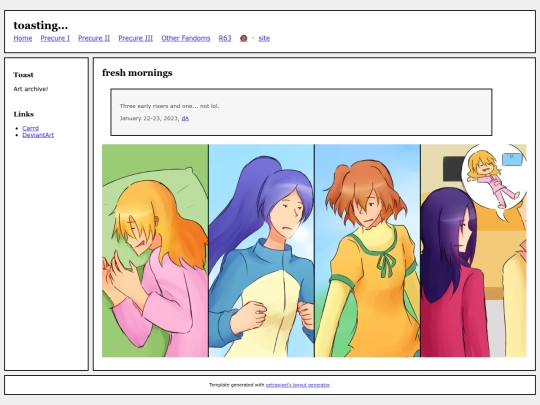Click the small round icon beside R63

coord(243,38)
